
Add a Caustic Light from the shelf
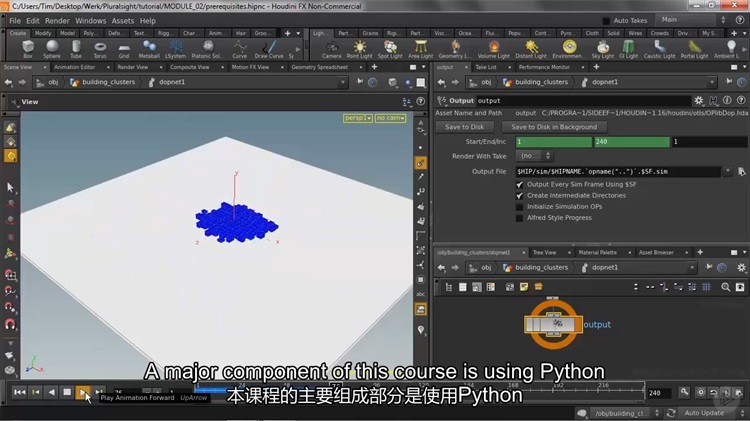[x=660, y=49]
